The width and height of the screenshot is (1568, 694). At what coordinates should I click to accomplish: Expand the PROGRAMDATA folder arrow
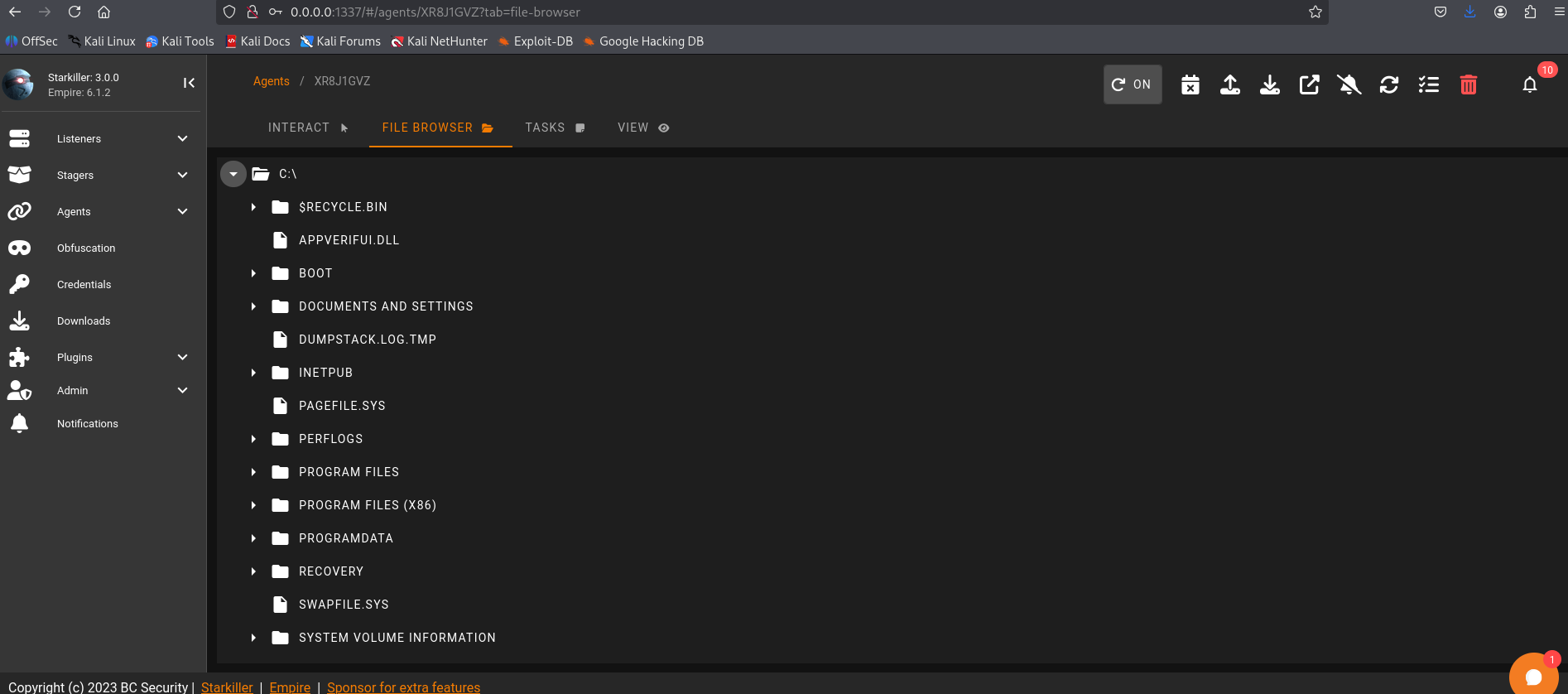pos(253,538)
